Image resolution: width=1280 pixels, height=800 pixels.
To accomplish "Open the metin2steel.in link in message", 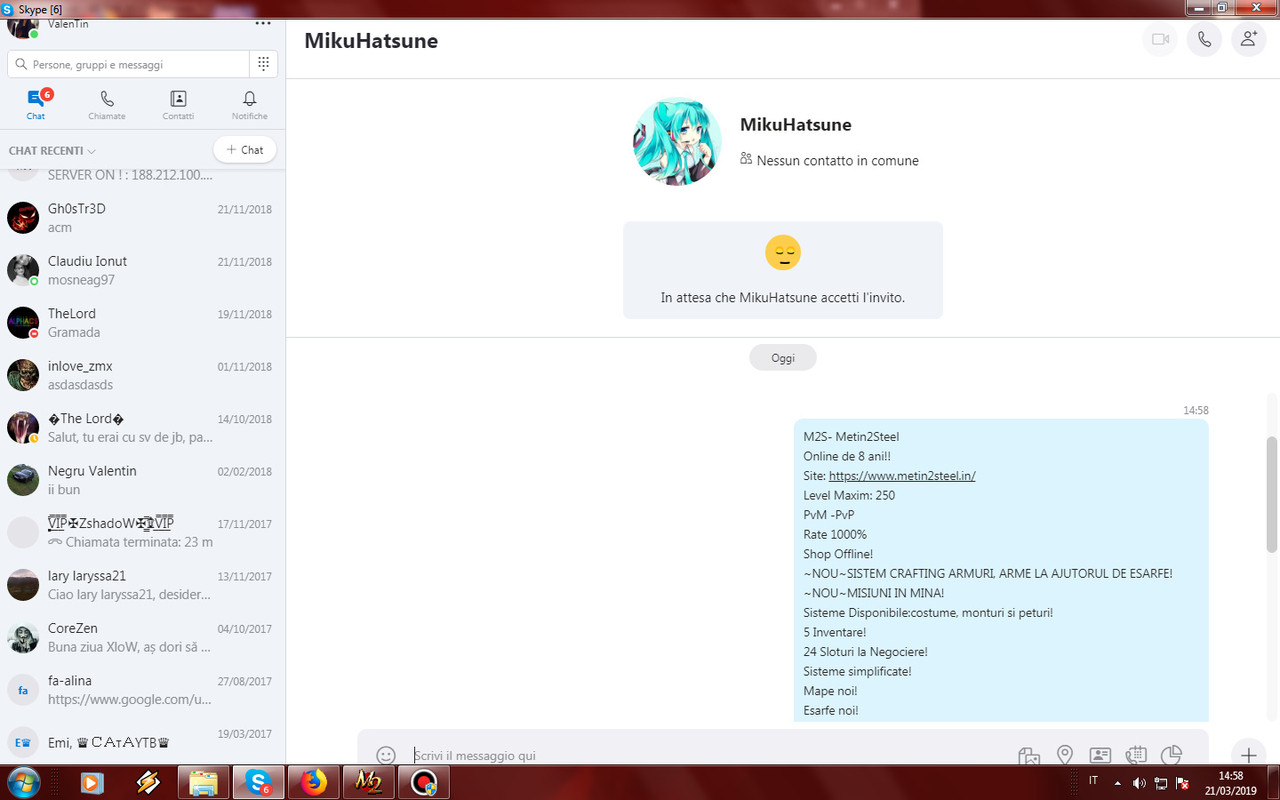I will pos(902,476).
